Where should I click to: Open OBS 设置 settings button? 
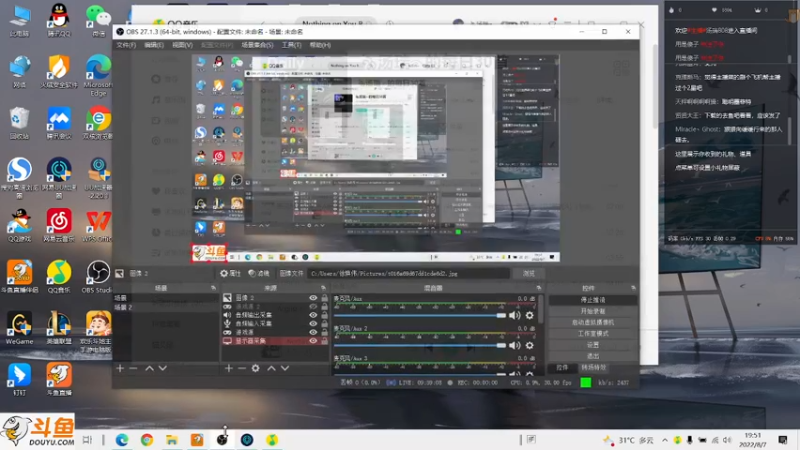point(592,345)
